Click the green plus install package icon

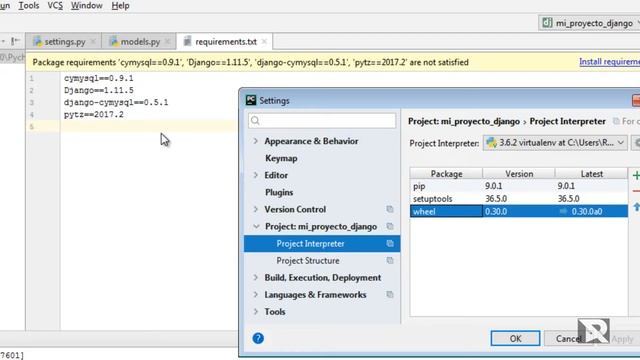point(636,176)
